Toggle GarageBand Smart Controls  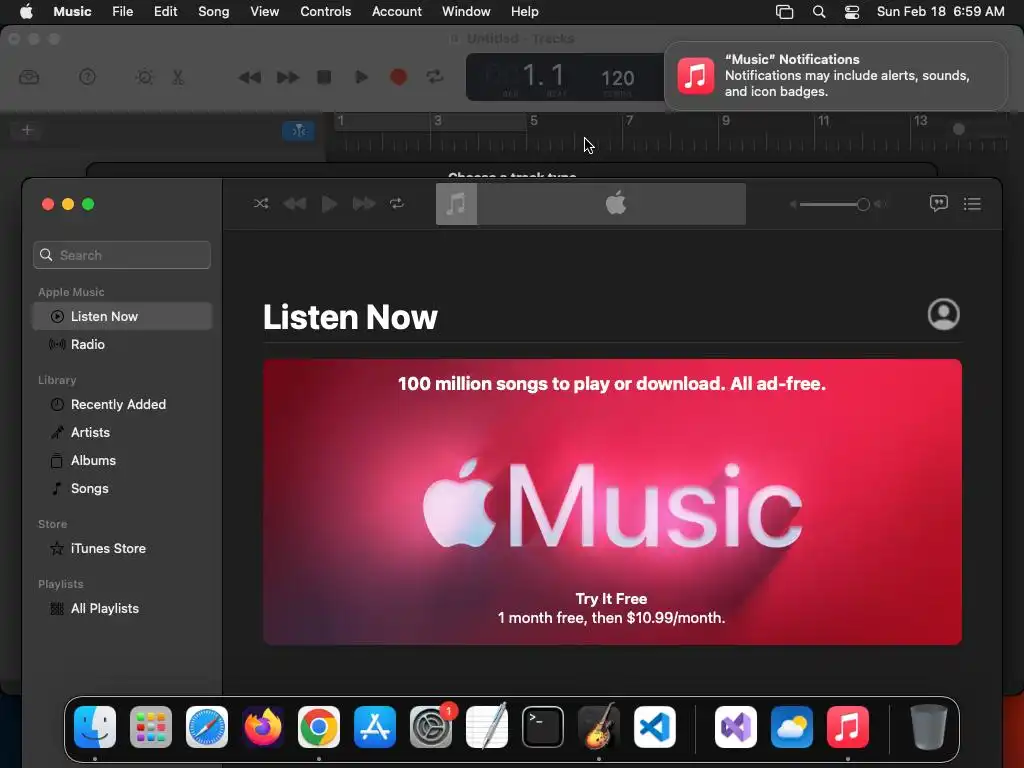click(x=144, y=77)
